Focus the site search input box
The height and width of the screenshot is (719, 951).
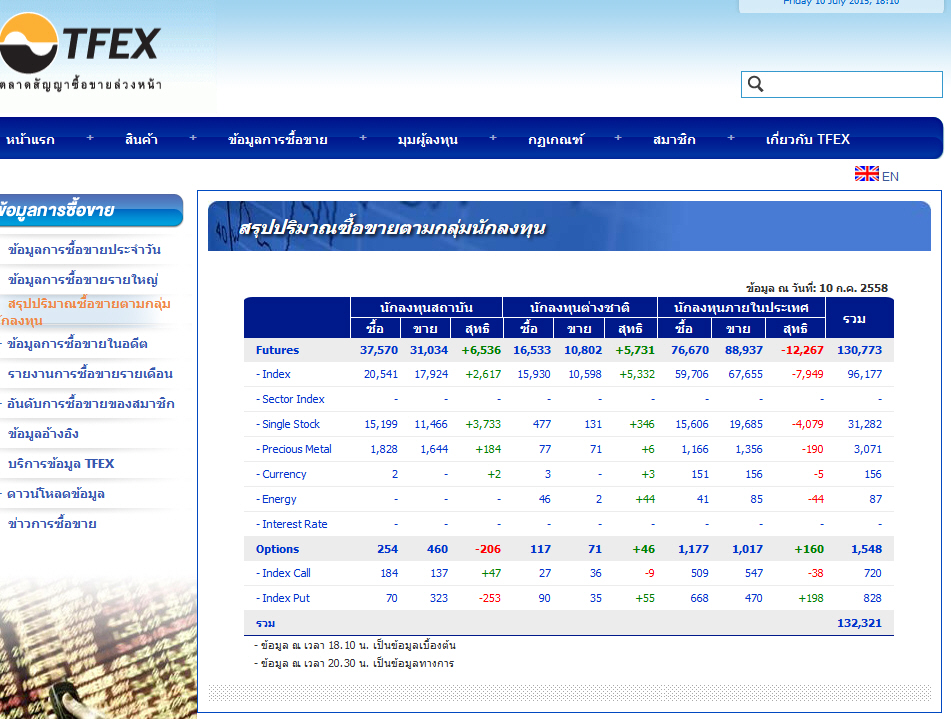(841, 84)
